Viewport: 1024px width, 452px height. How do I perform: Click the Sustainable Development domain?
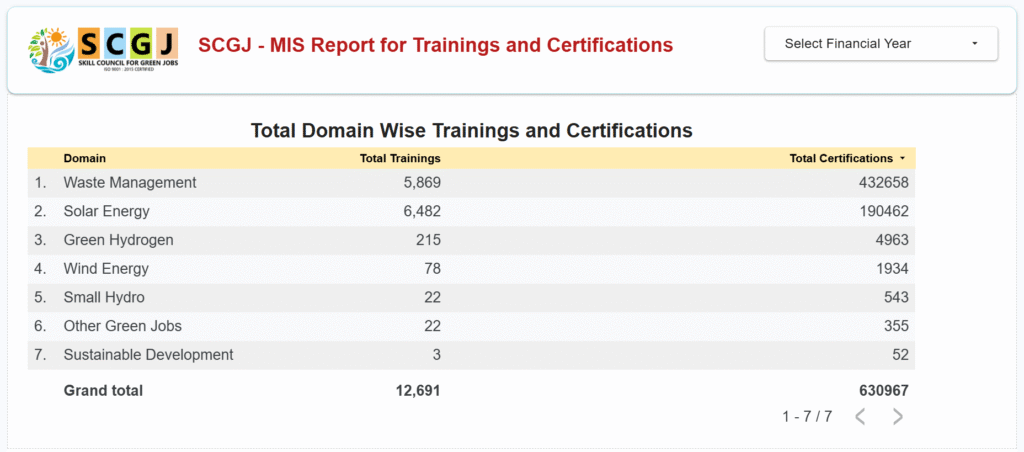pyautogui.click(x=148, y=355)
